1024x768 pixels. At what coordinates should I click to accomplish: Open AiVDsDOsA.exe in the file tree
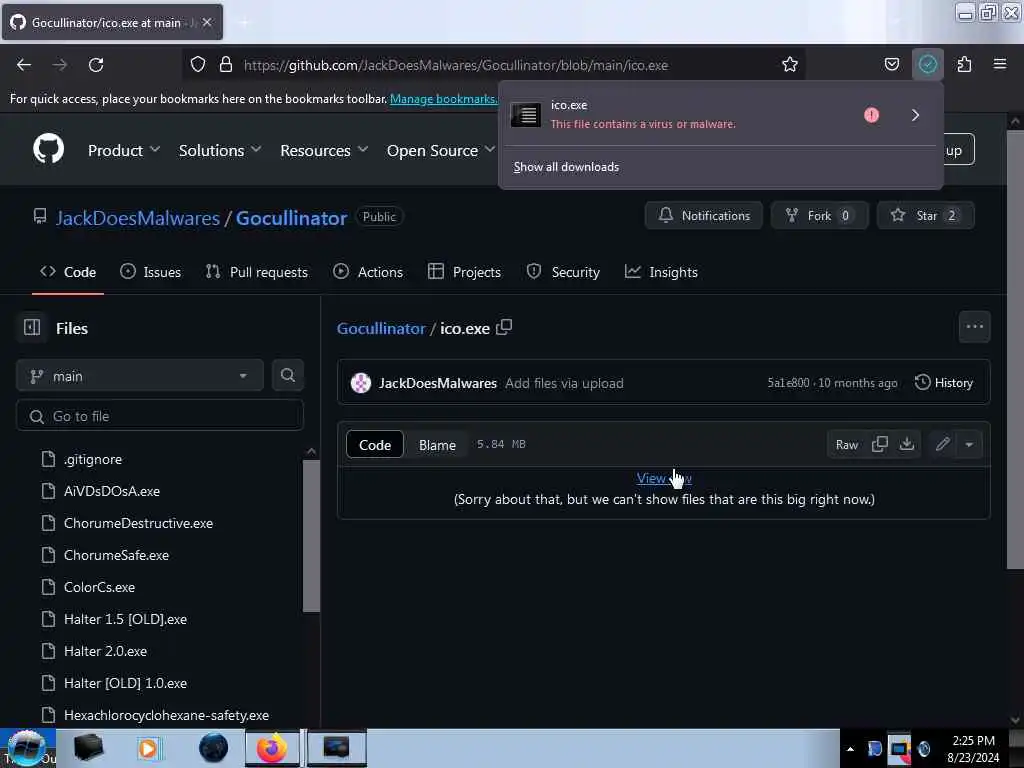point(112,491)
